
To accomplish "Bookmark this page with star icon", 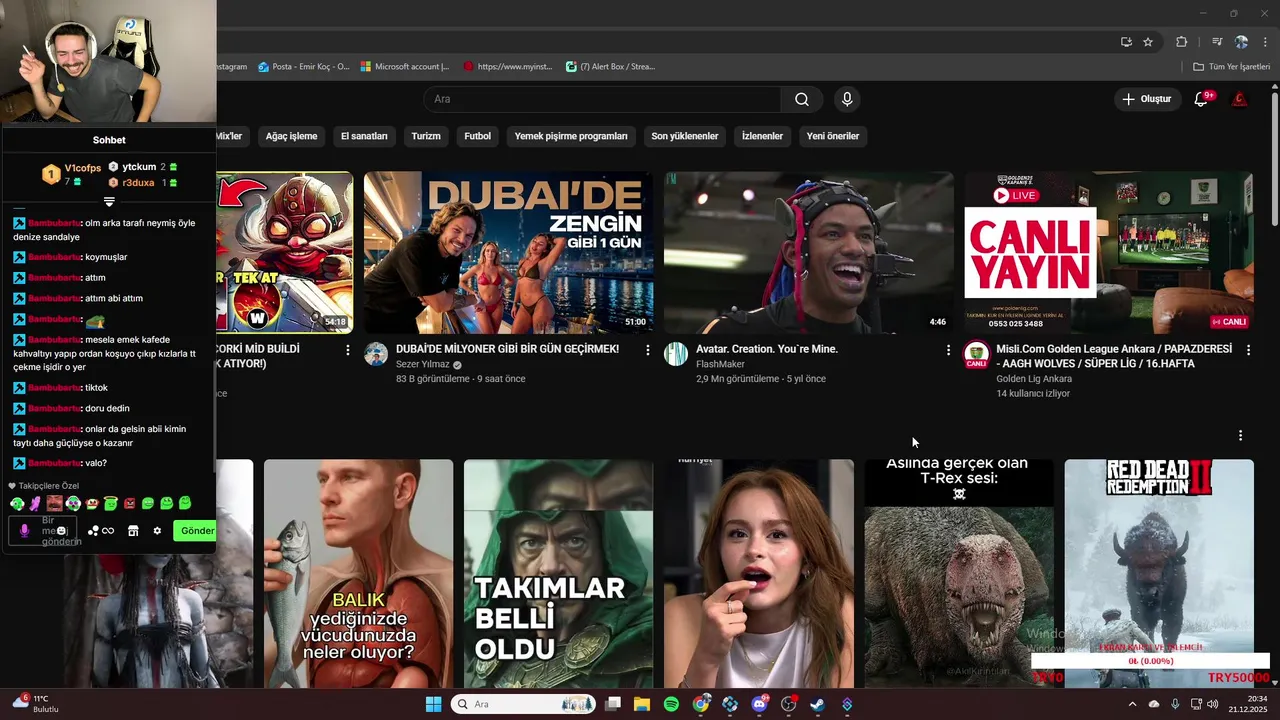I will click(1148, 42).
